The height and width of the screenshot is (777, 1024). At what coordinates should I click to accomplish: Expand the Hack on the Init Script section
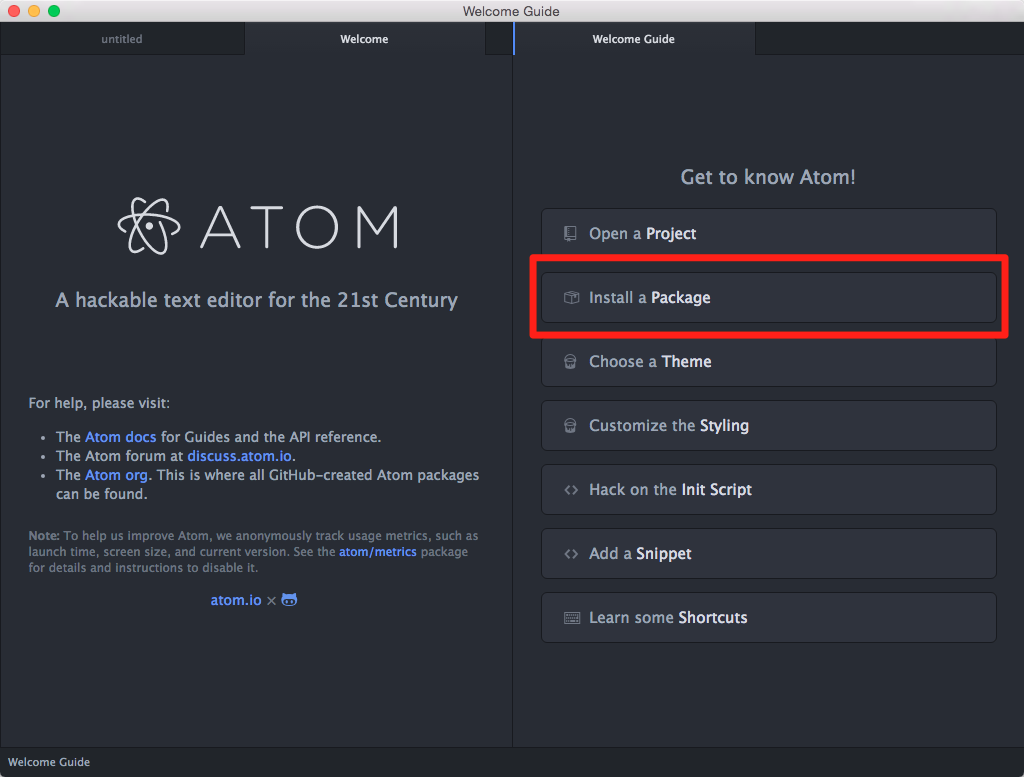pos(769,490)
